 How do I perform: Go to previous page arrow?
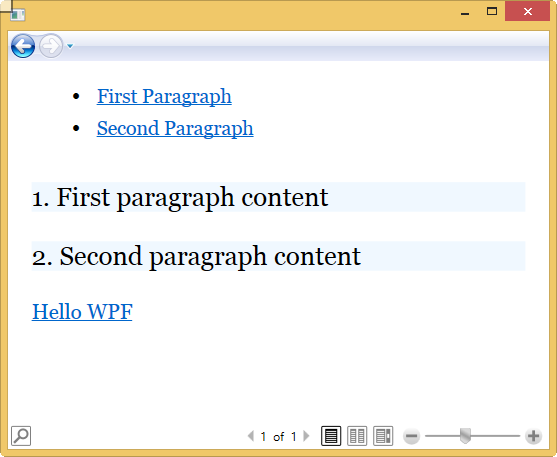click(251, 436)
